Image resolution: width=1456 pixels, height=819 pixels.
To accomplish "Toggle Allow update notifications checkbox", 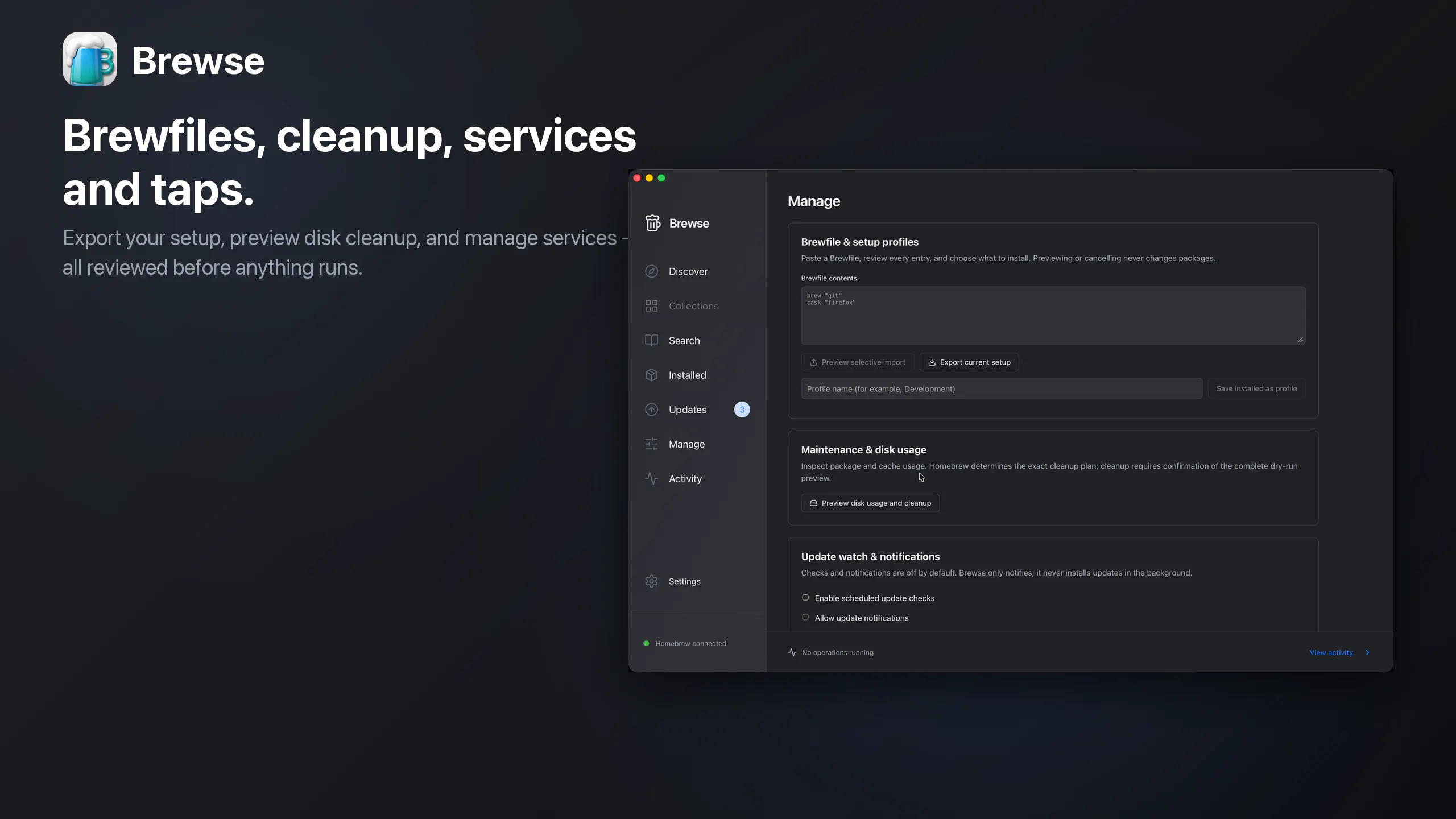I will click(x=805, y=617).
